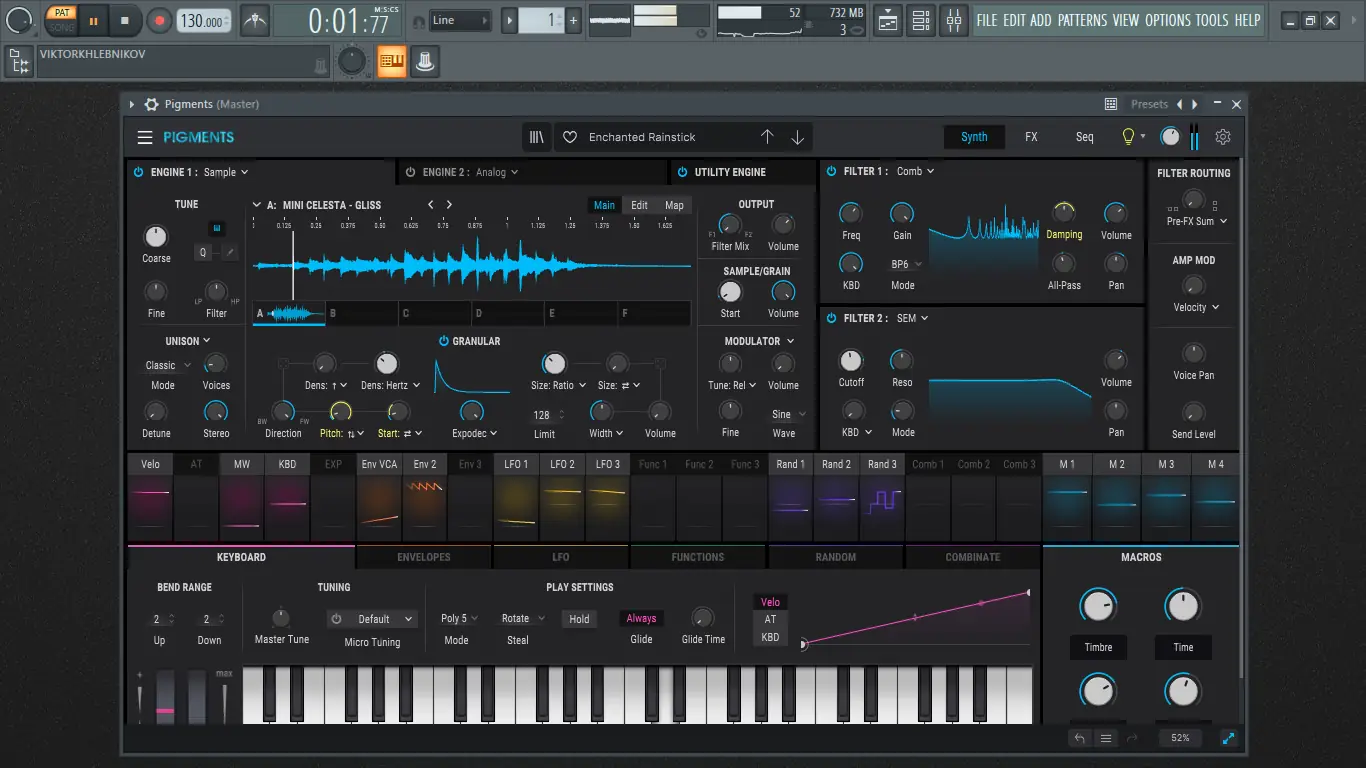The height and width of the screenshot is (768, 1366).
Task: Select AT in the velocity curve list
Action: click(x=770, y=619)
